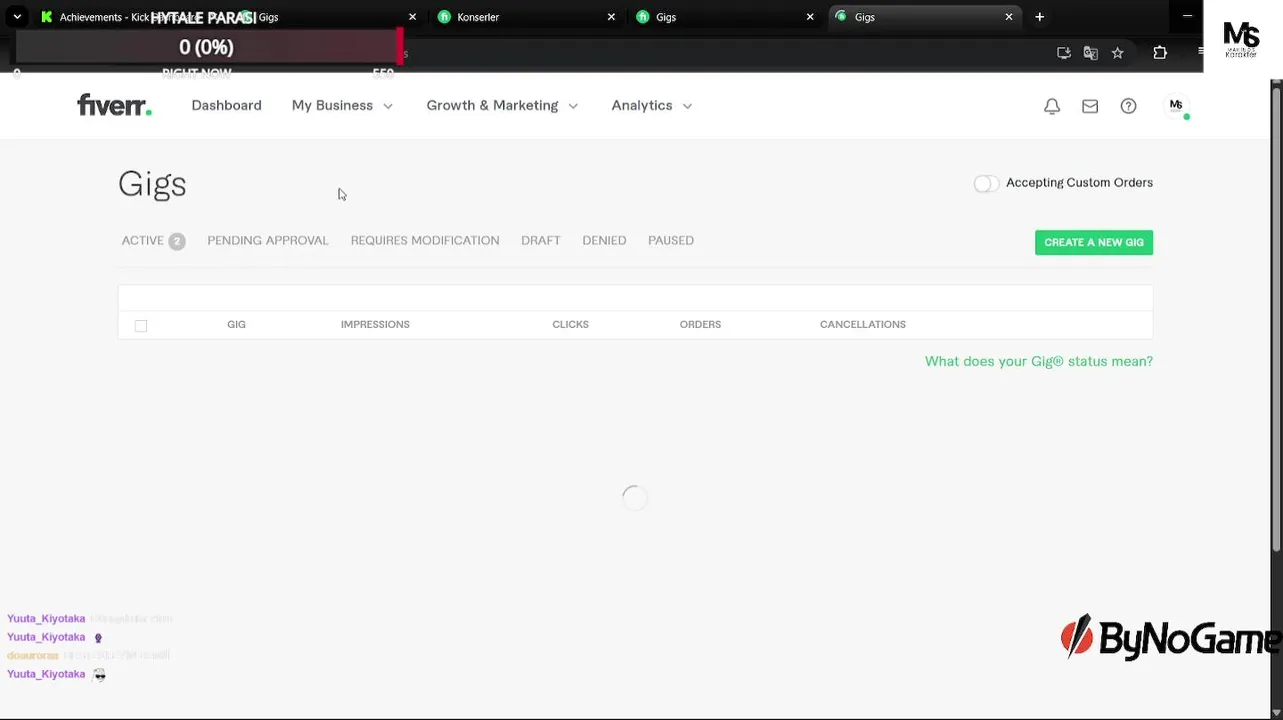Click the GIG column header
Viewport: 1283px width, 720px height.
tap(236, 324)
